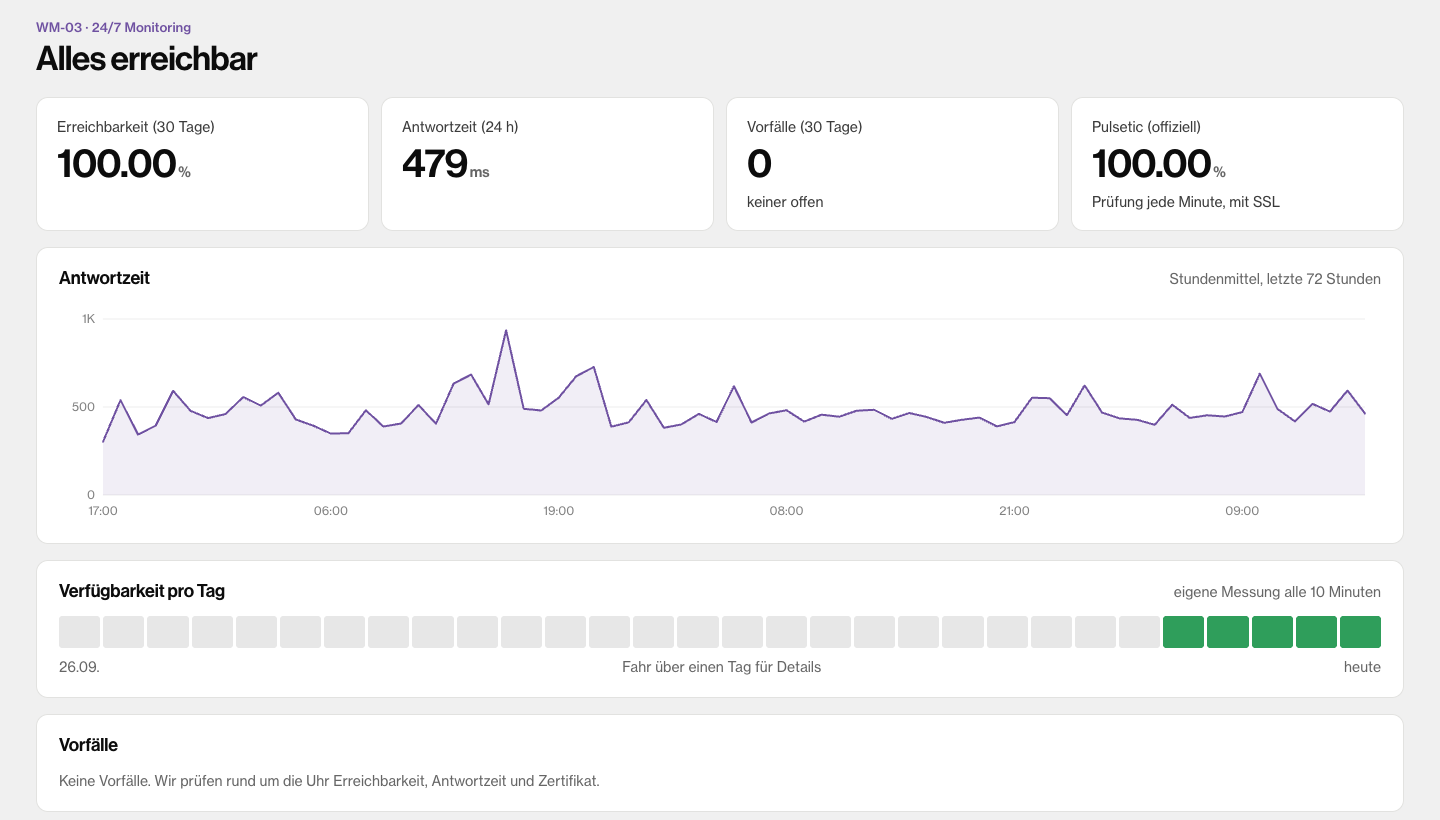Select the "Antwortzeit (24 h)" card label
Image resolution: width=1440 pixels, height=820 pixels.
tap(460, 127)
